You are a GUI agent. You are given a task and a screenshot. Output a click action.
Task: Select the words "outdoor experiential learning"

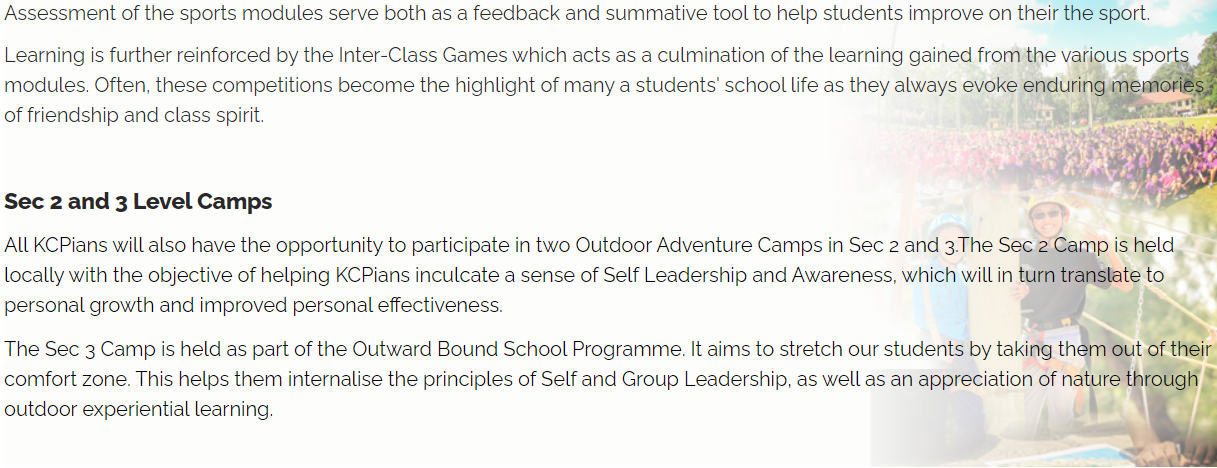tap(138, 409)
